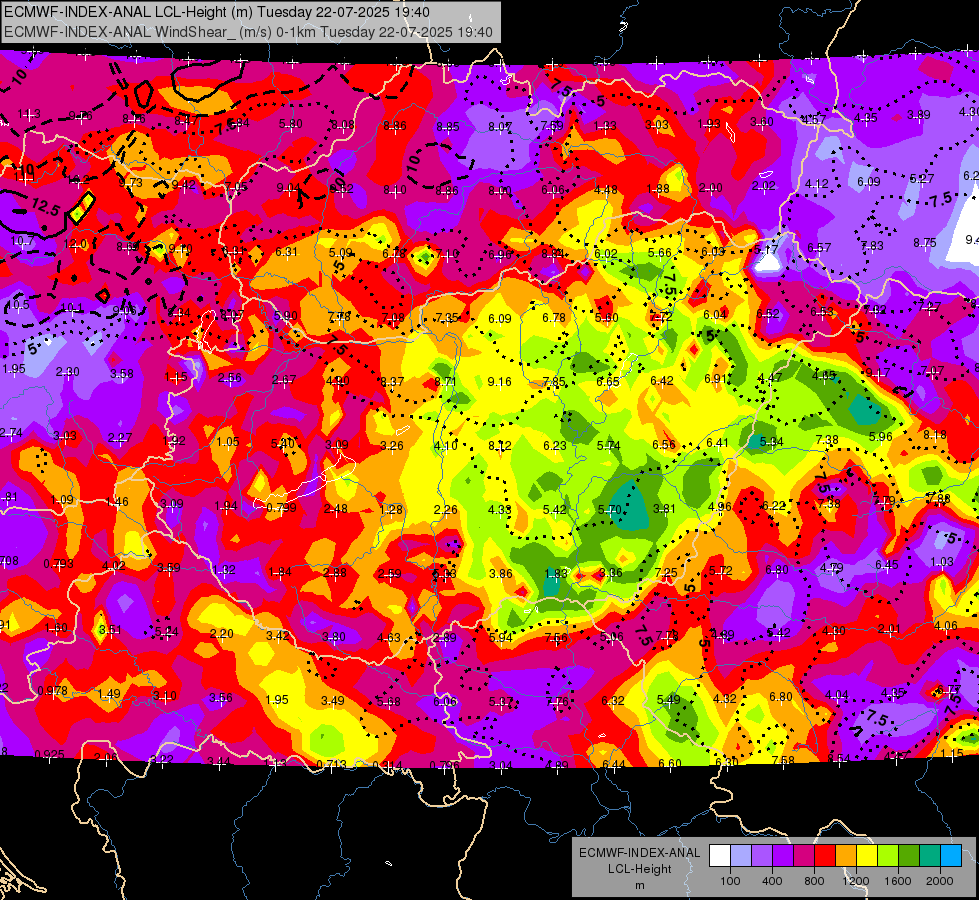979x900 pixels.
Task: Click the wind shear value 10.7
Action: coord(22,240)
